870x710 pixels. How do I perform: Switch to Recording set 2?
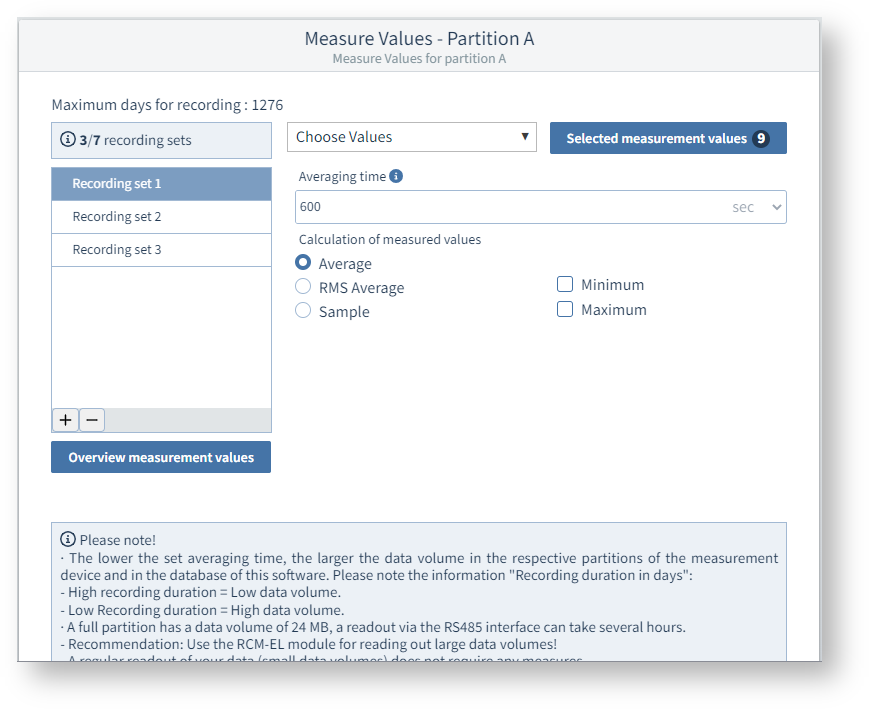tap(161, 217)
